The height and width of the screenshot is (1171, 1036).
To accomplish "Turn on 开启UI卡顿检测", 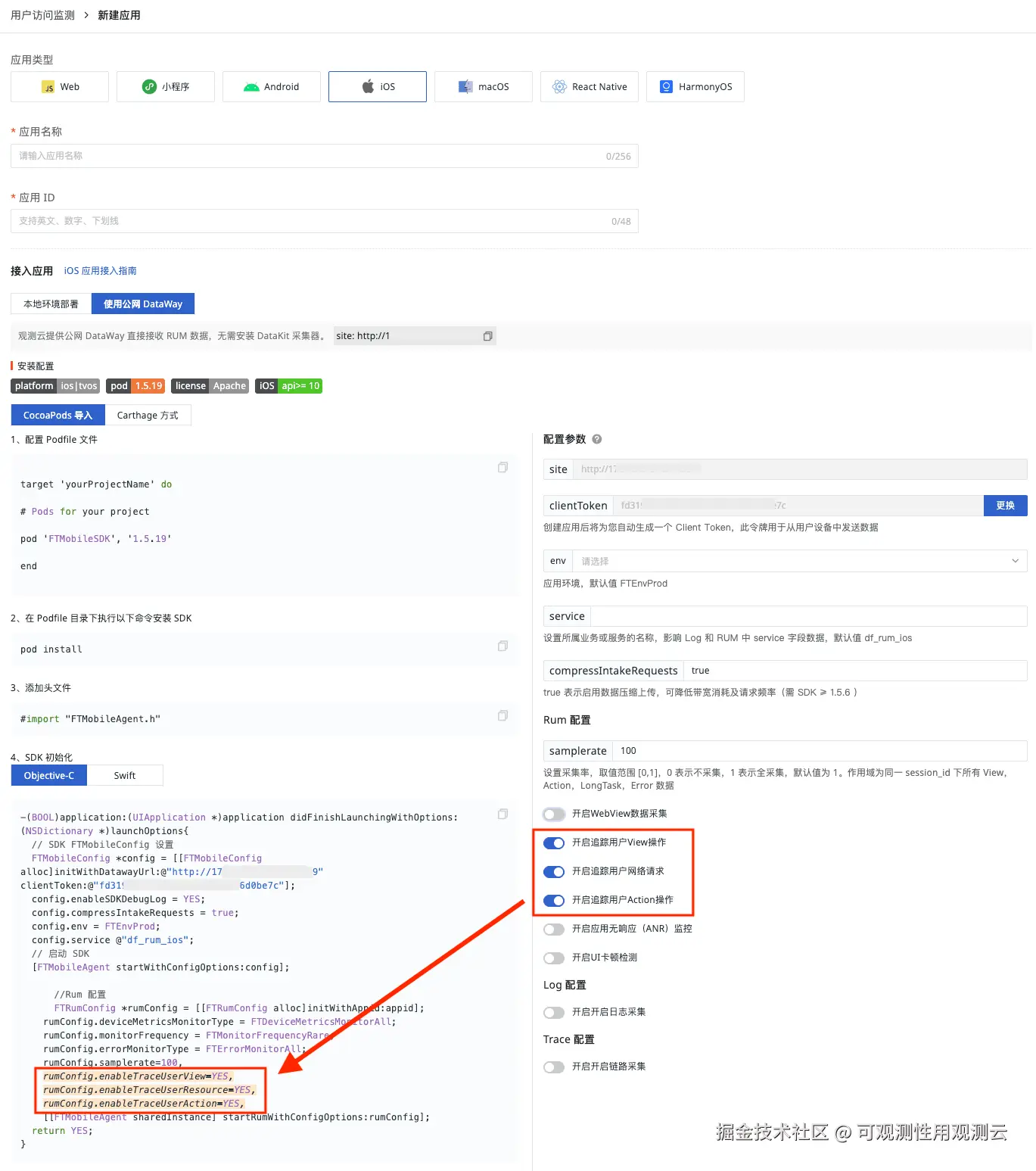I will [554, 958].
